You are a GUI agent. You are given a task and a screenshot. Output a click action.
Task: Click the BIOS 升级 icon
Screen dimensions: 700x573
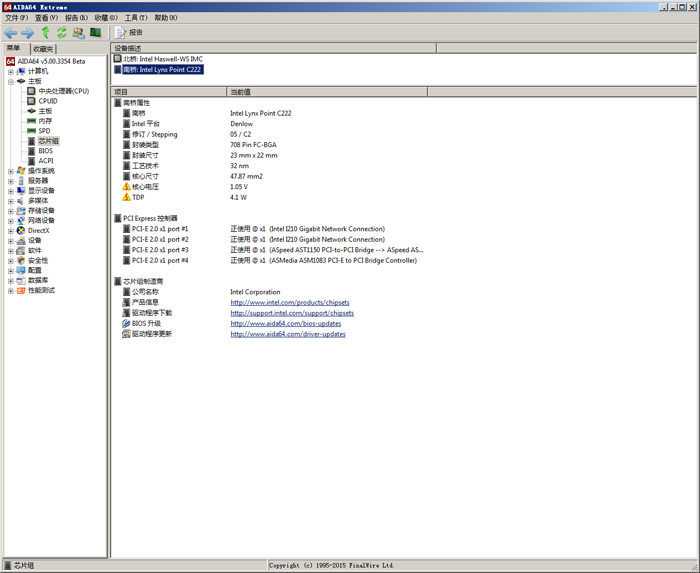pyautogui.click(x=126, y=324)
